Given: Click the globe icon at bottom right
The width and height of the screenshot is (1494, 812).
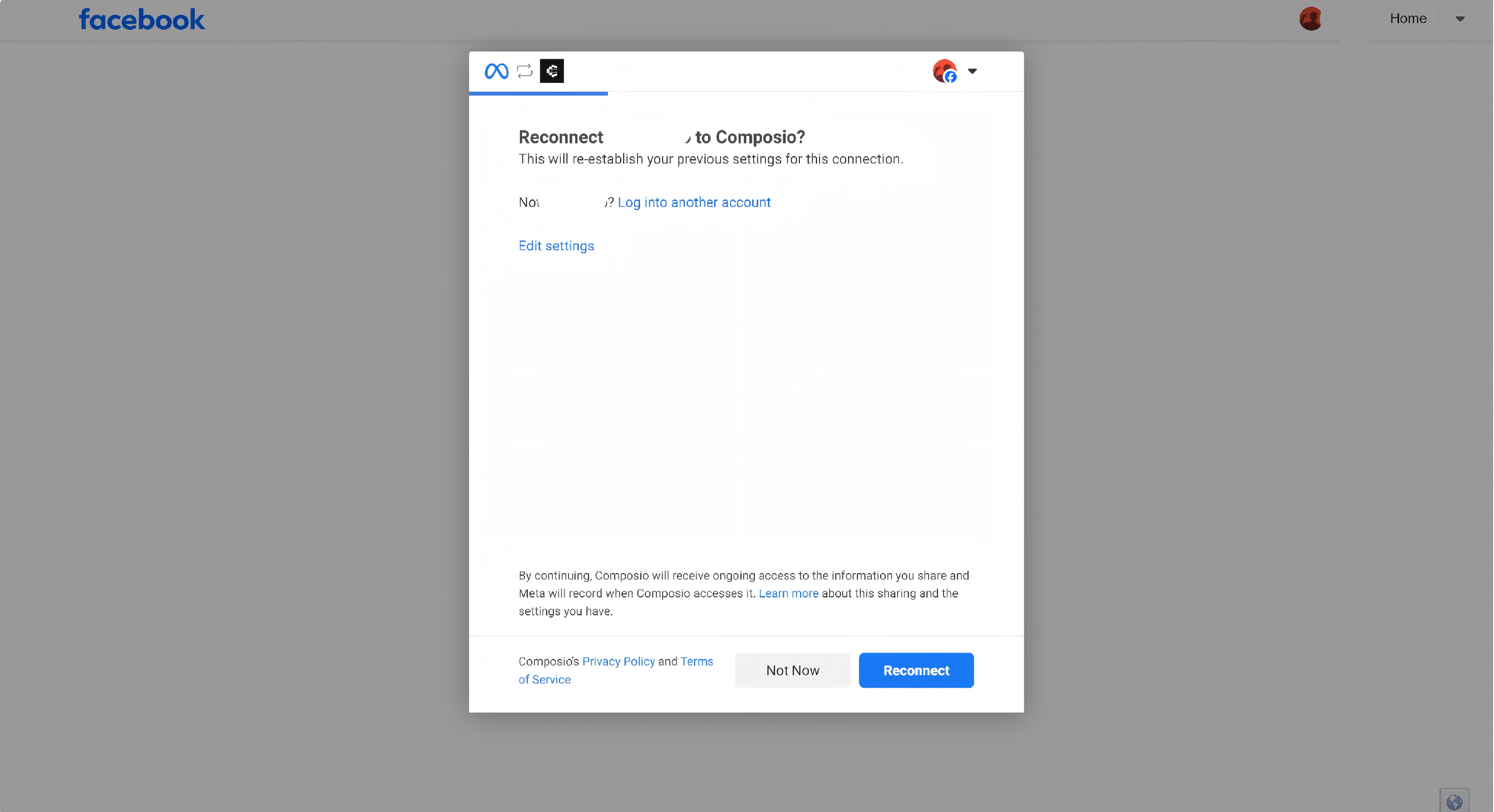Looking at the screenshot, I should point(1454,802).
